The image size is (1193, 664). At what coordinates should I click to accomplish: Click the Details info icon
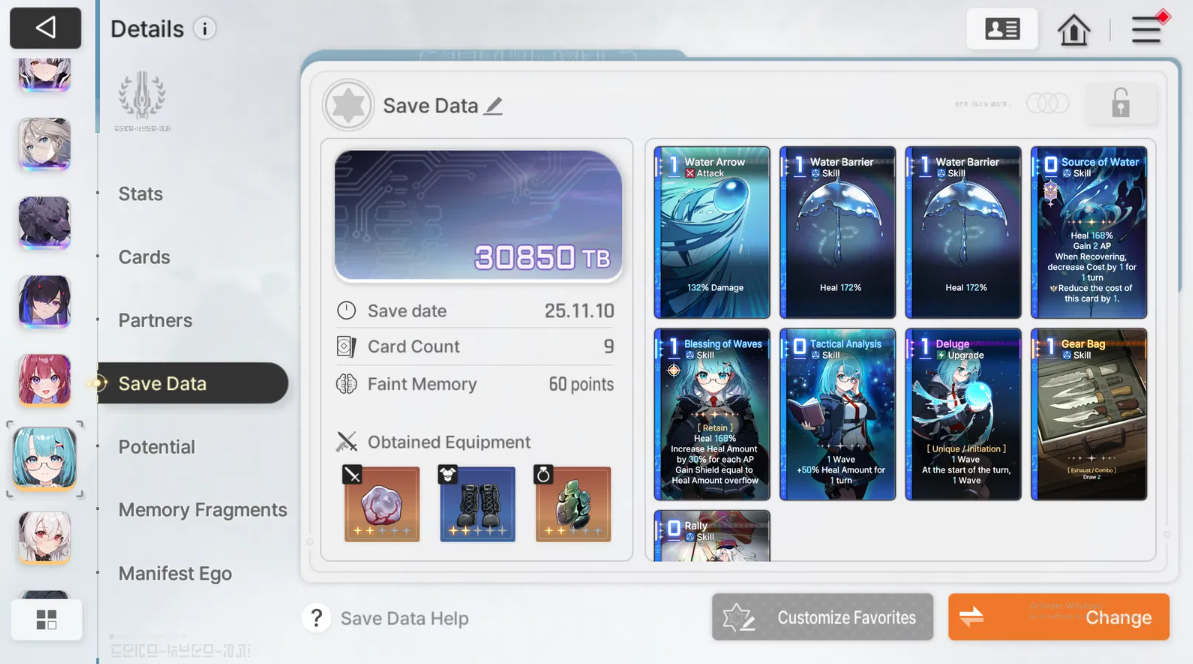[x=204, y=29]
